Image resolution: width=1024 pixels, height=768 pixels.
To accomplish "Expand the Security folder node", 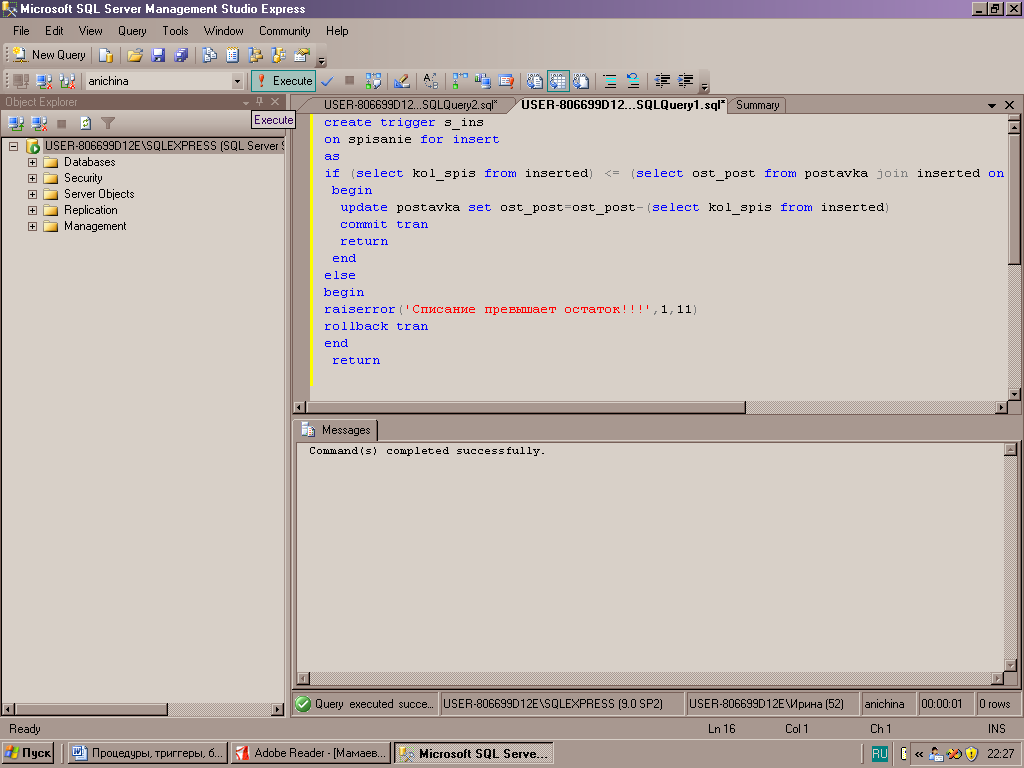I will 32,178.
